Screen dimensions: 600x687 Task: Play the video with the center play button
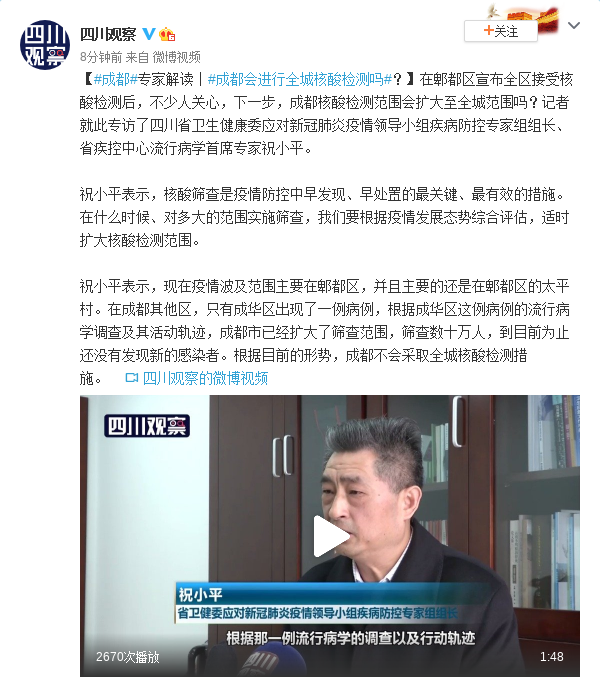pyautogui.click(x=330, y=536)
